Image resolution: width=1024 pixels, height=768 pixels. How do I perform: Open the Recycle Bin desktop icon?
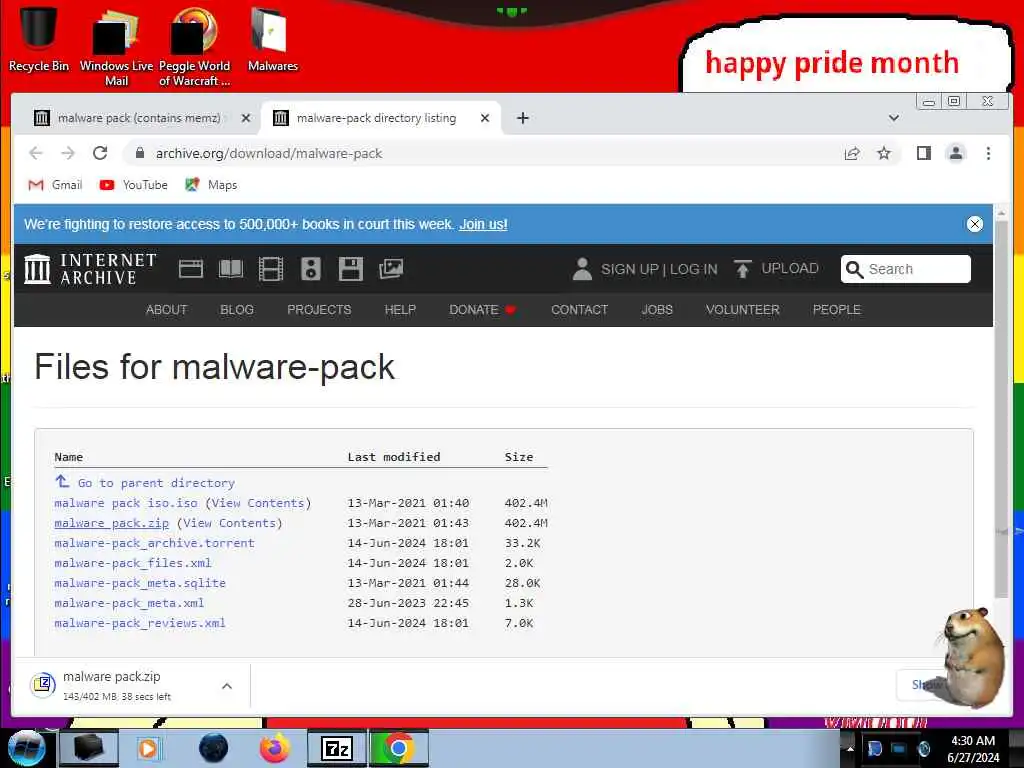pyautogui.click(x=38, y=39)
